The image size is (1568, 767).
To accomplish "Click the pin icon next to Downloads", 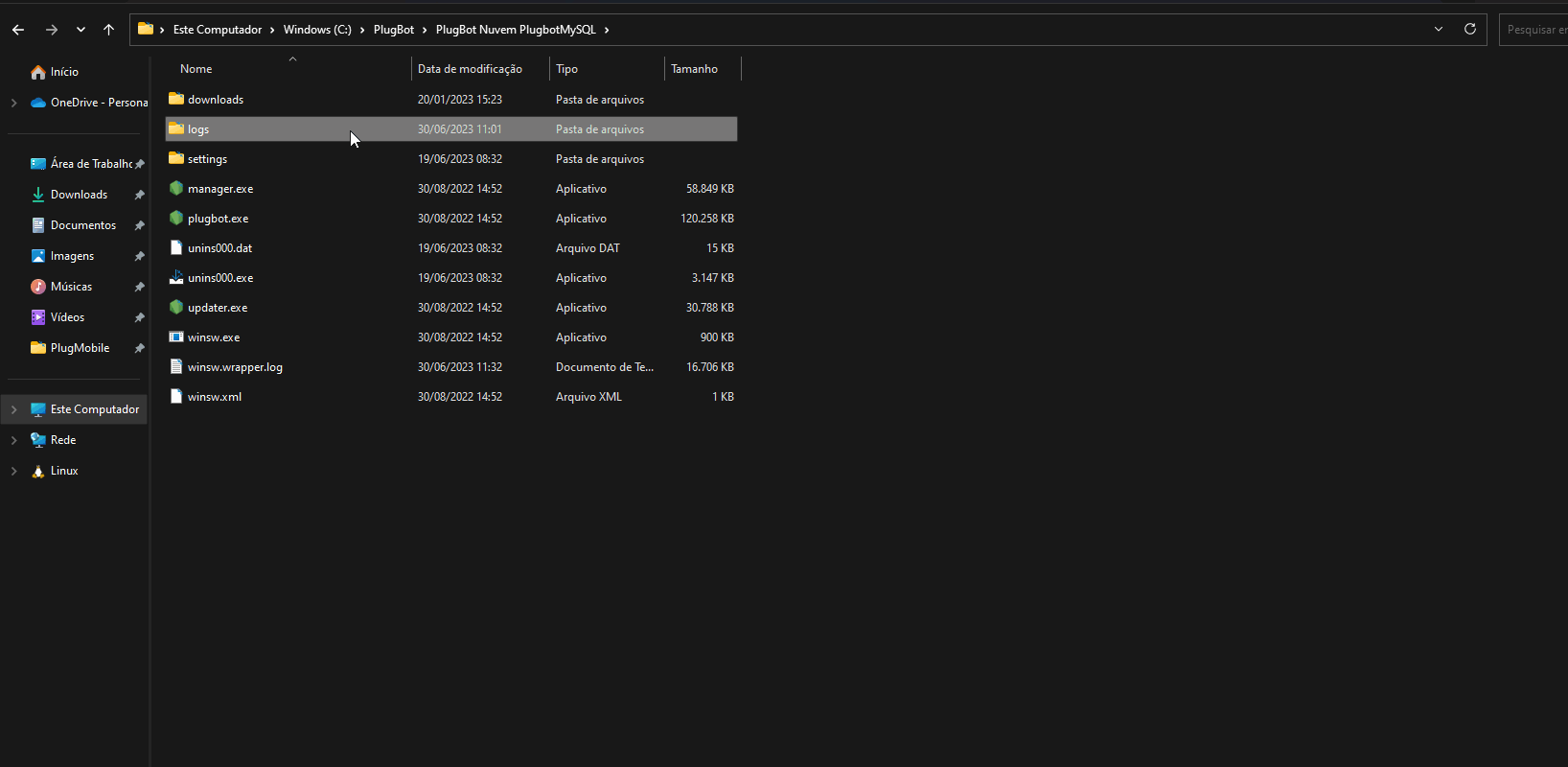I will [139, 195].
